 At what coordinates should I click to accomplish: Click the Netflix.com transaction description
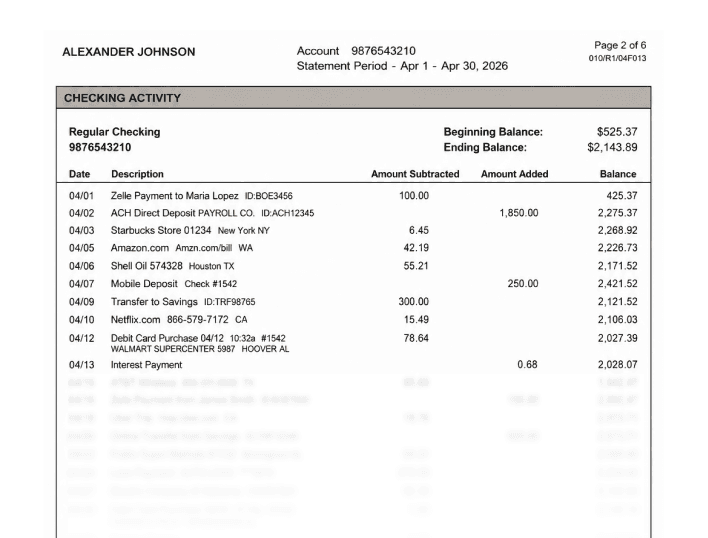point(179,320)
